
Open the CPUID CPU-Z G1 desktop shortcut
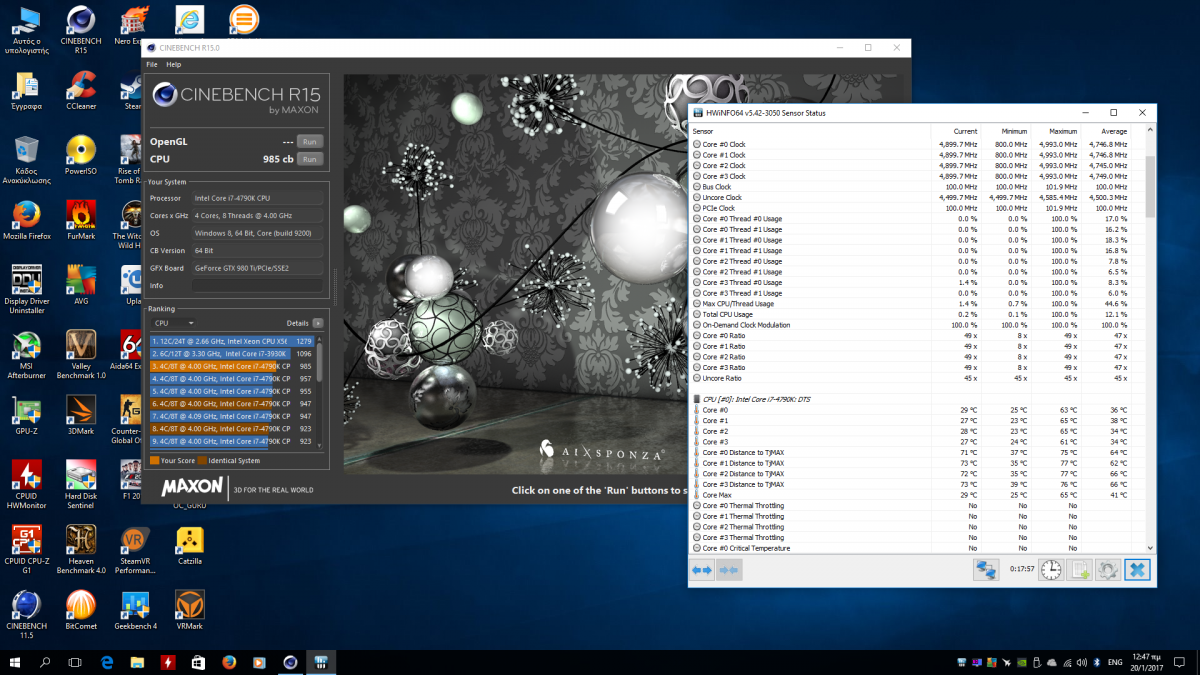27,550
